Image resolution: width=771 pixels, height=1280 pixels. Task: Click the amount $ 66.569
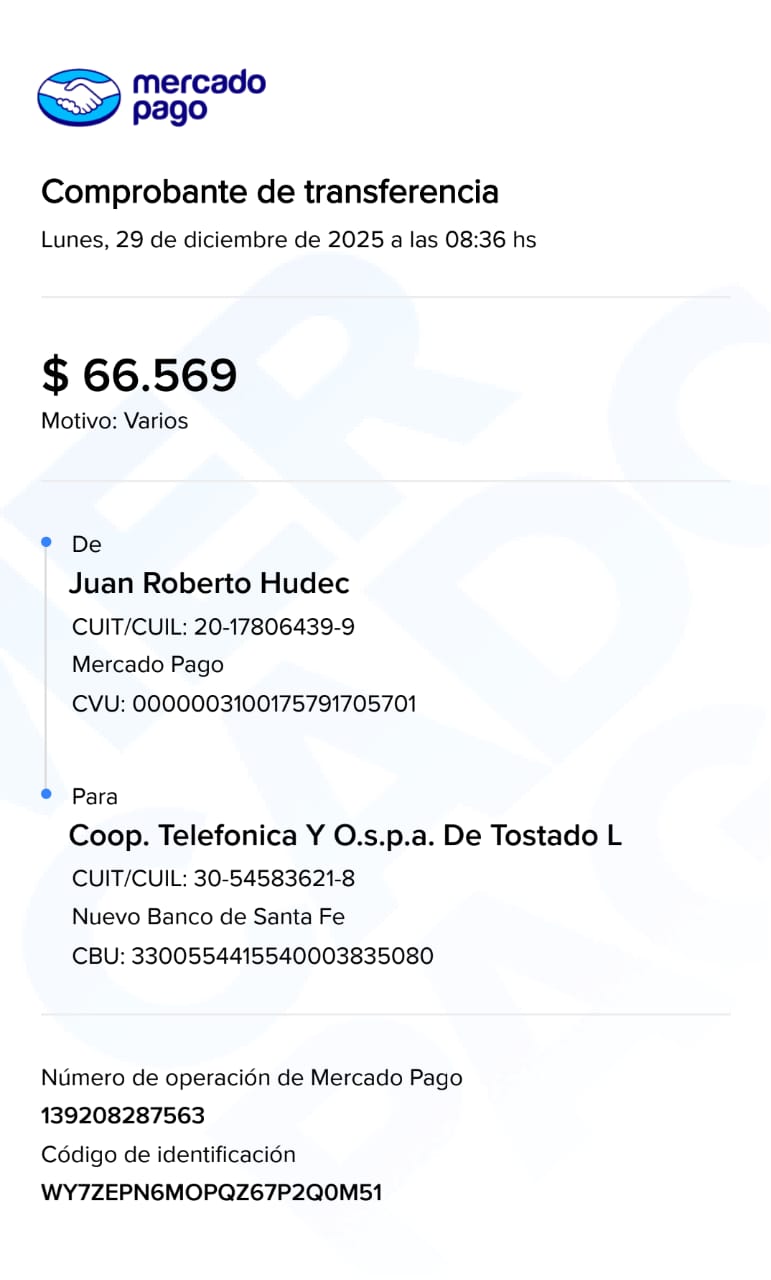click(x=139, y=375)
